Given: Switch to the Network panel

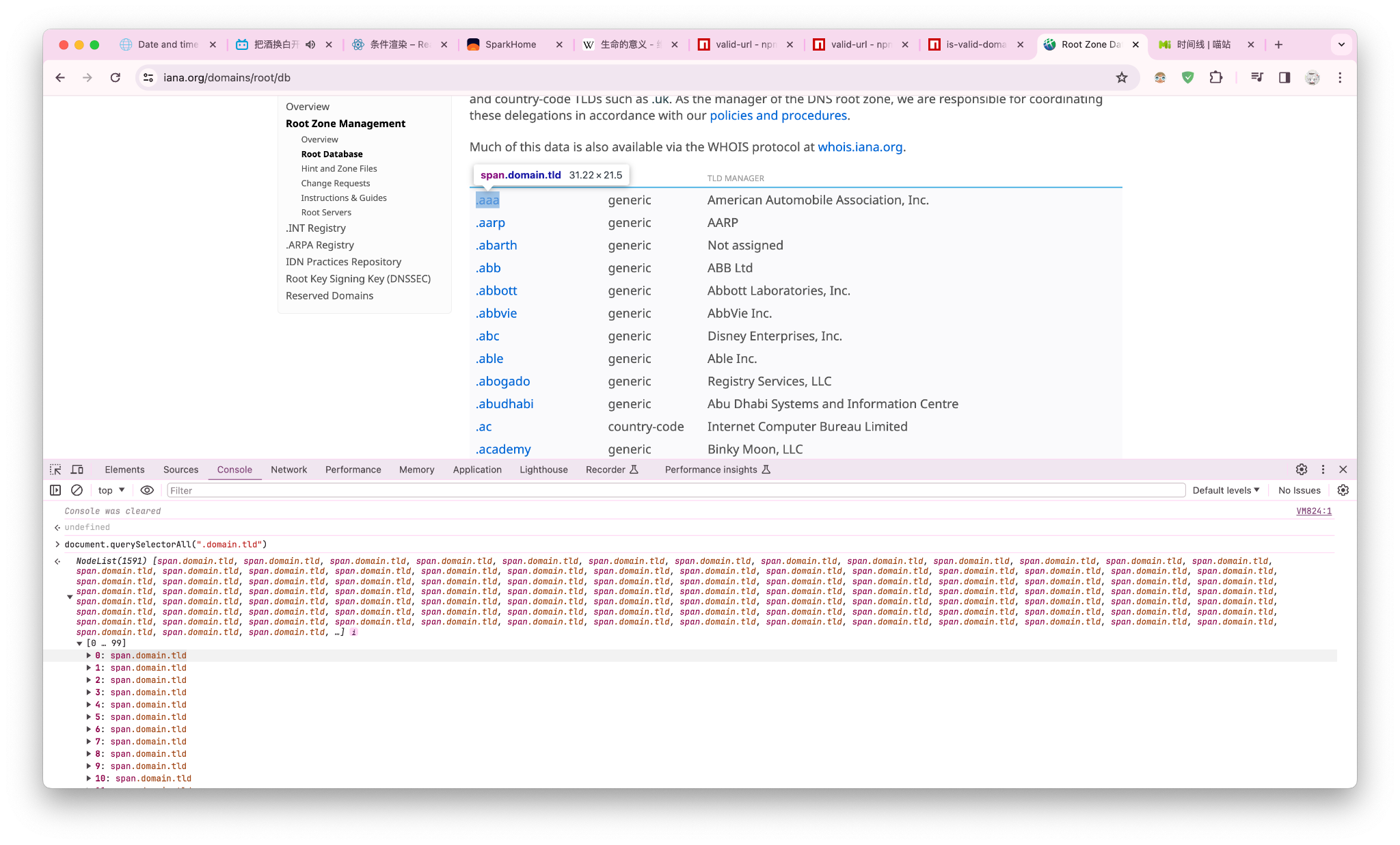Looking at the screenshot, I should pyautogui.click(x=288, y=470).
